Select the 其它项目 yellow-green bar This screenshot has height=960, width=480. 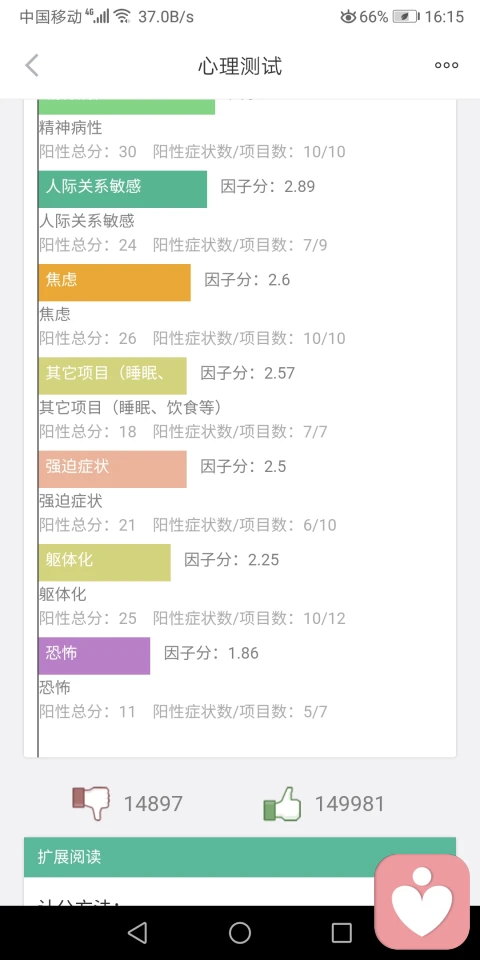point(113,375)
